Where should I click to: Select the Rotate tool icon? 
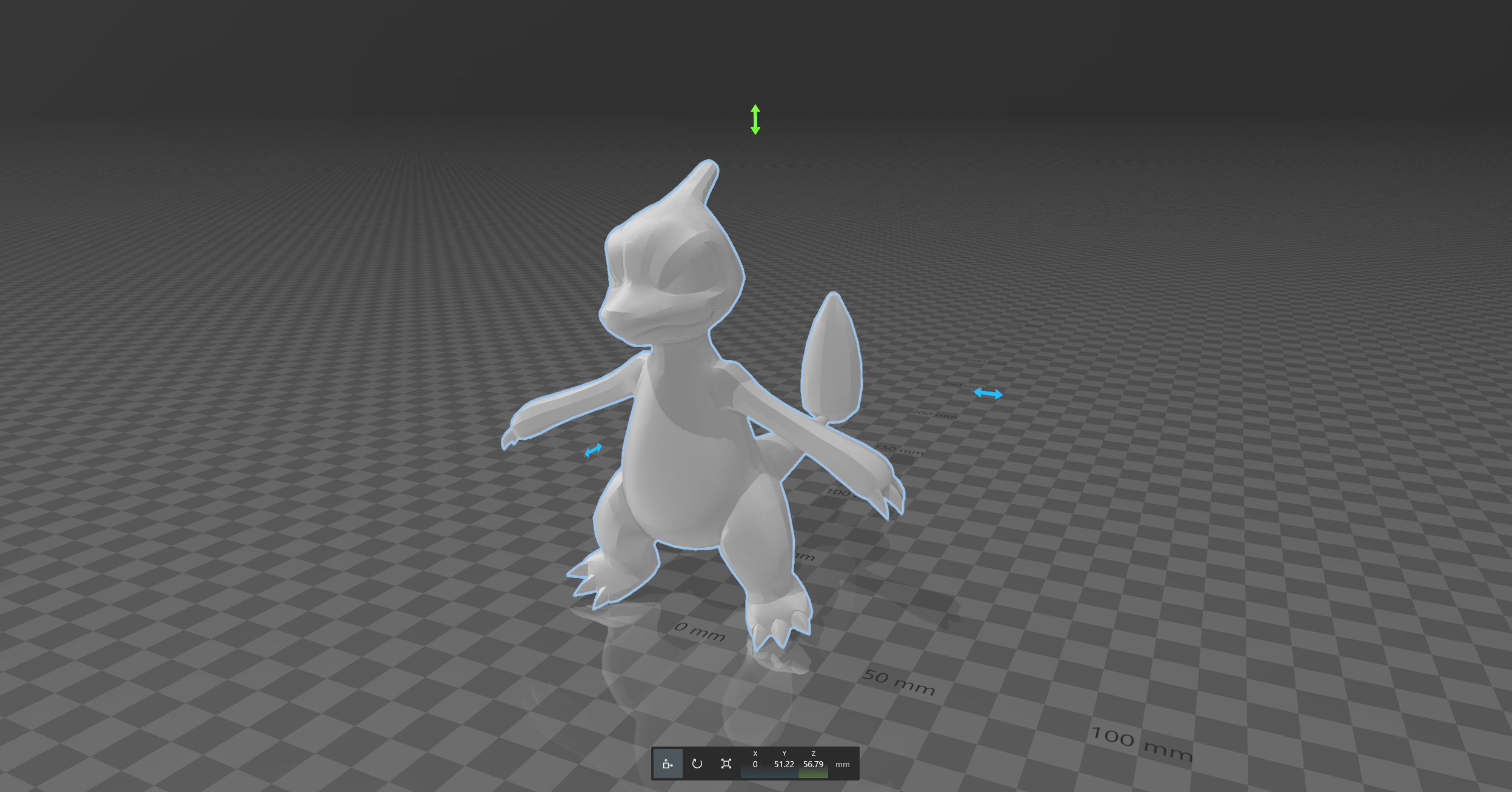point(697,764)
